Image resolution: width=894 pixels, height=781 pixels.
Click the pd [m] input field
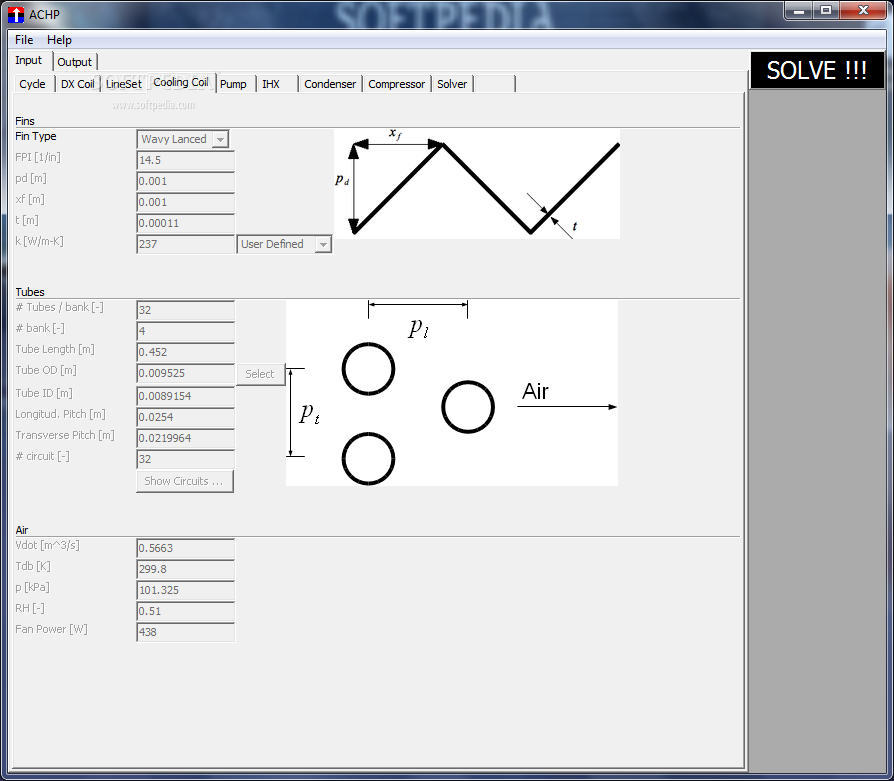[185, 182]
